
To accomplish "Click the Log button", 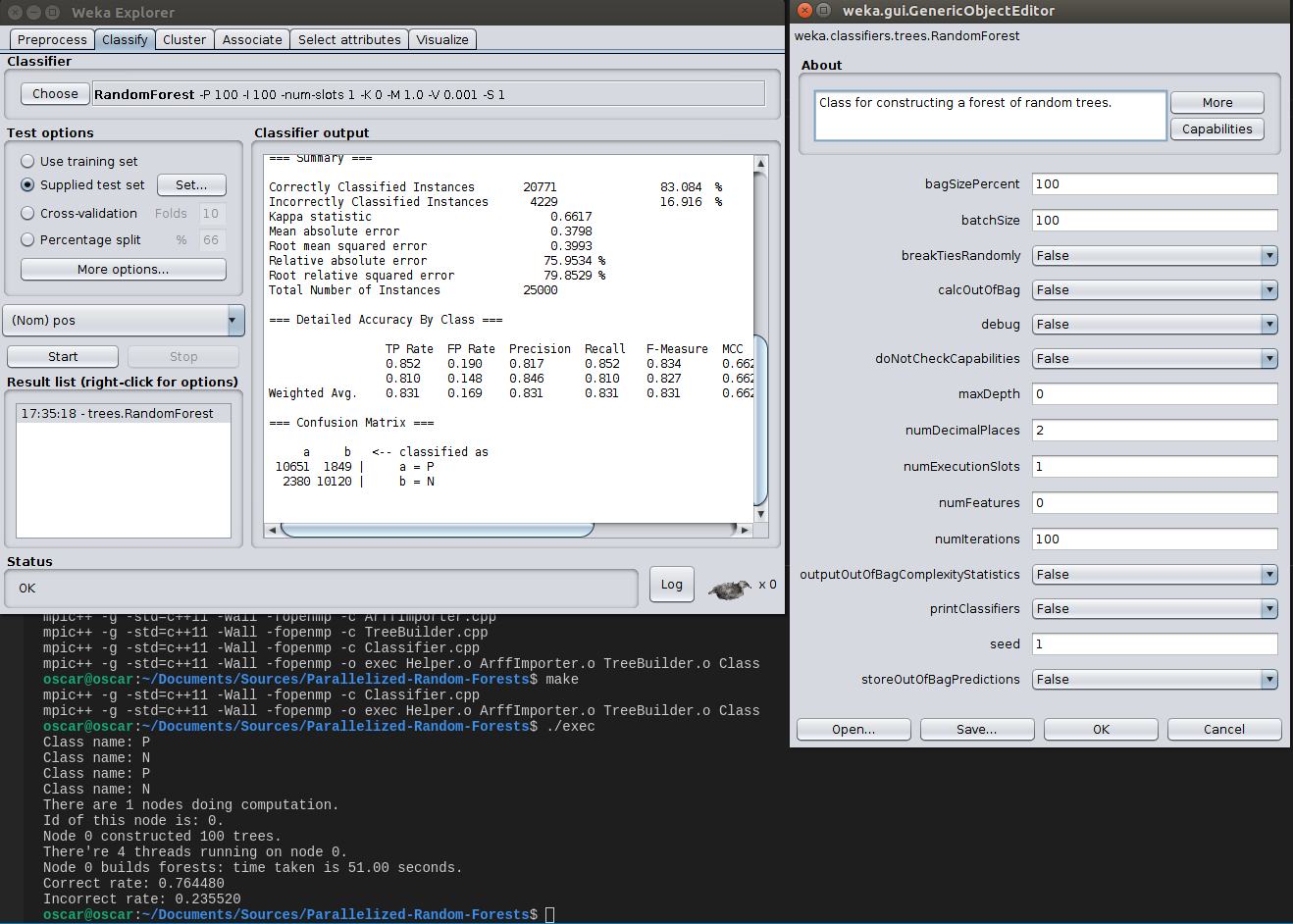I will [x=672, y=584].
